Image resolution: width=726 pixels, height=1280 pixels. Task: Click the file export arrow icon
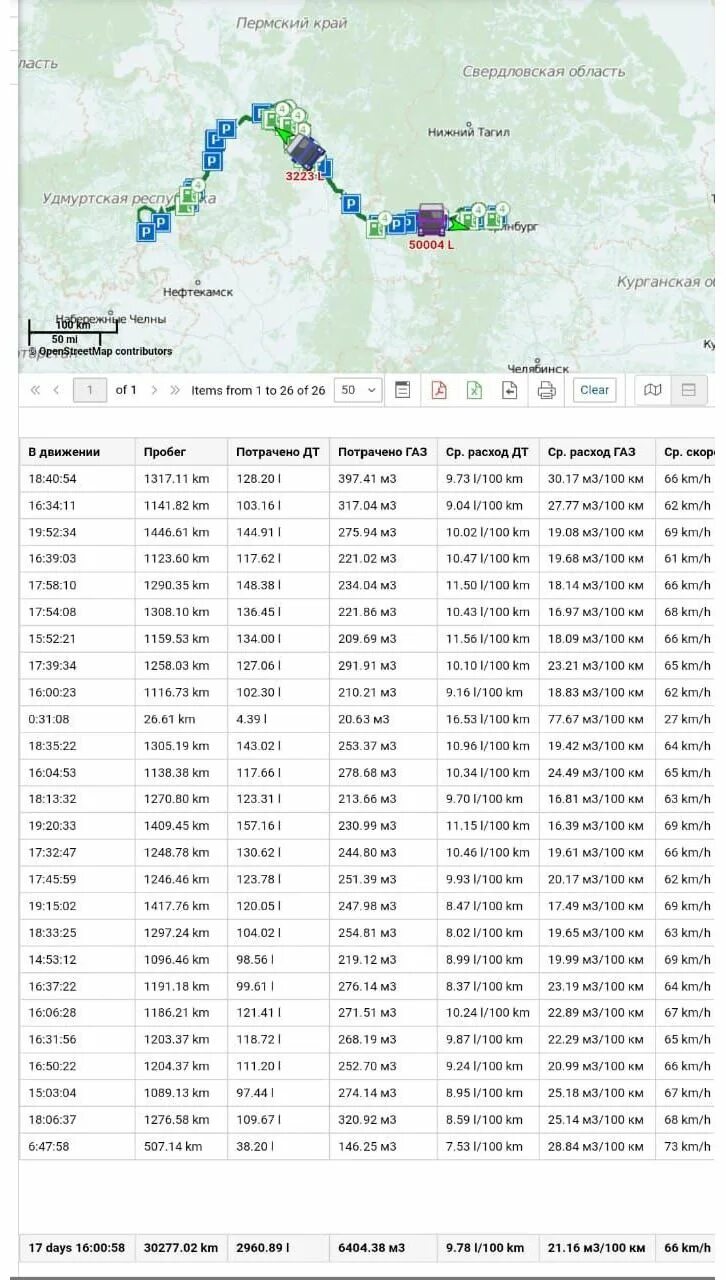[x=510, y=390]
